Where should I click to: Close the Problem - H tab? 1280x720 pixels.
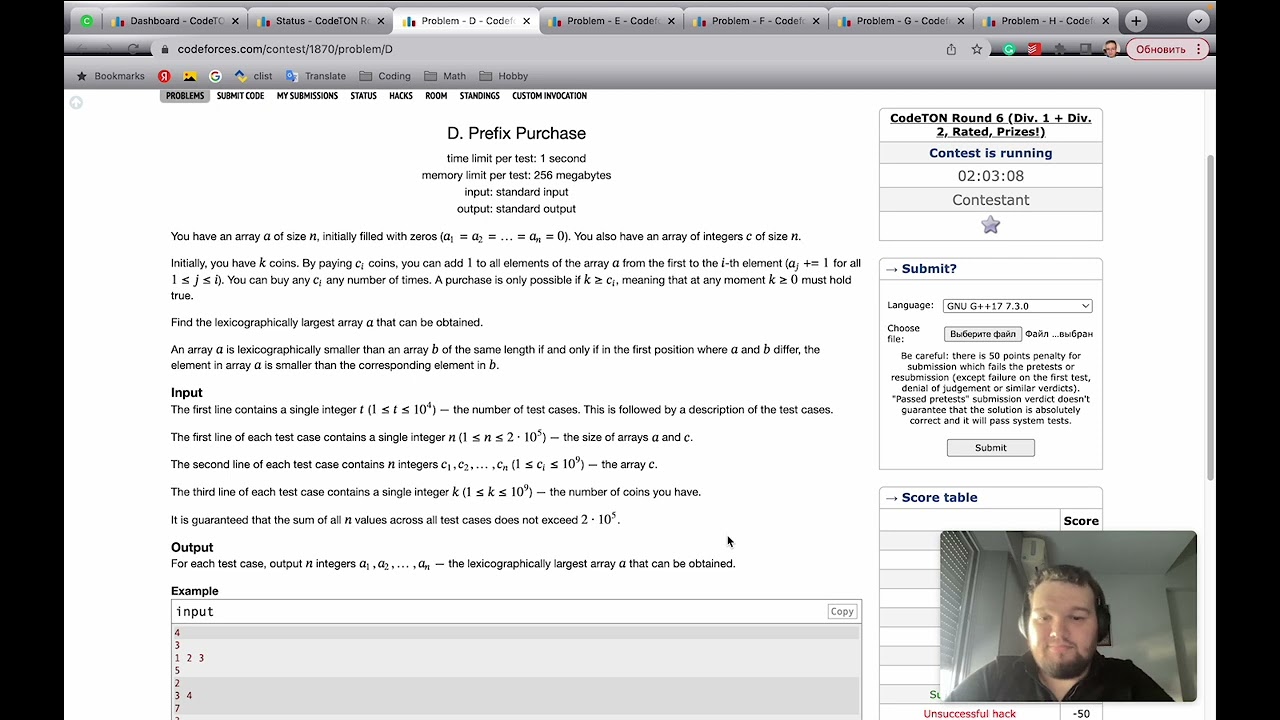(x=1107, y=21)
